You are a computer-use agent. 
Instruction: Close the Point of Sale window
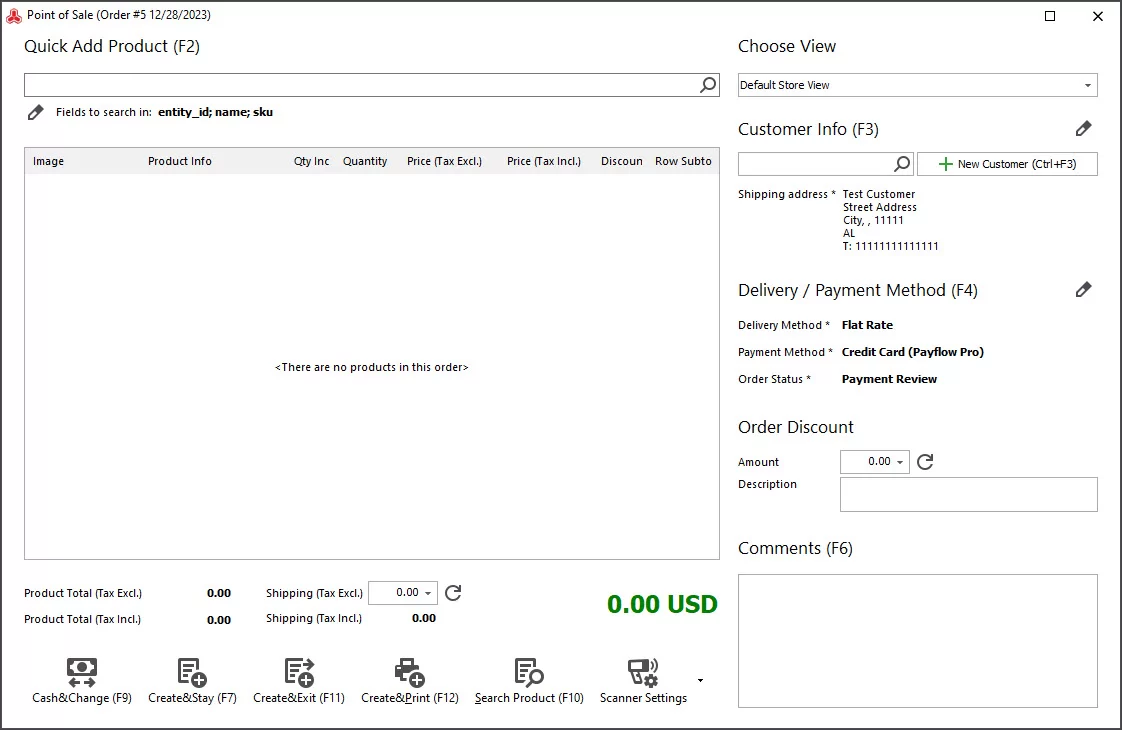(1098, 16)
